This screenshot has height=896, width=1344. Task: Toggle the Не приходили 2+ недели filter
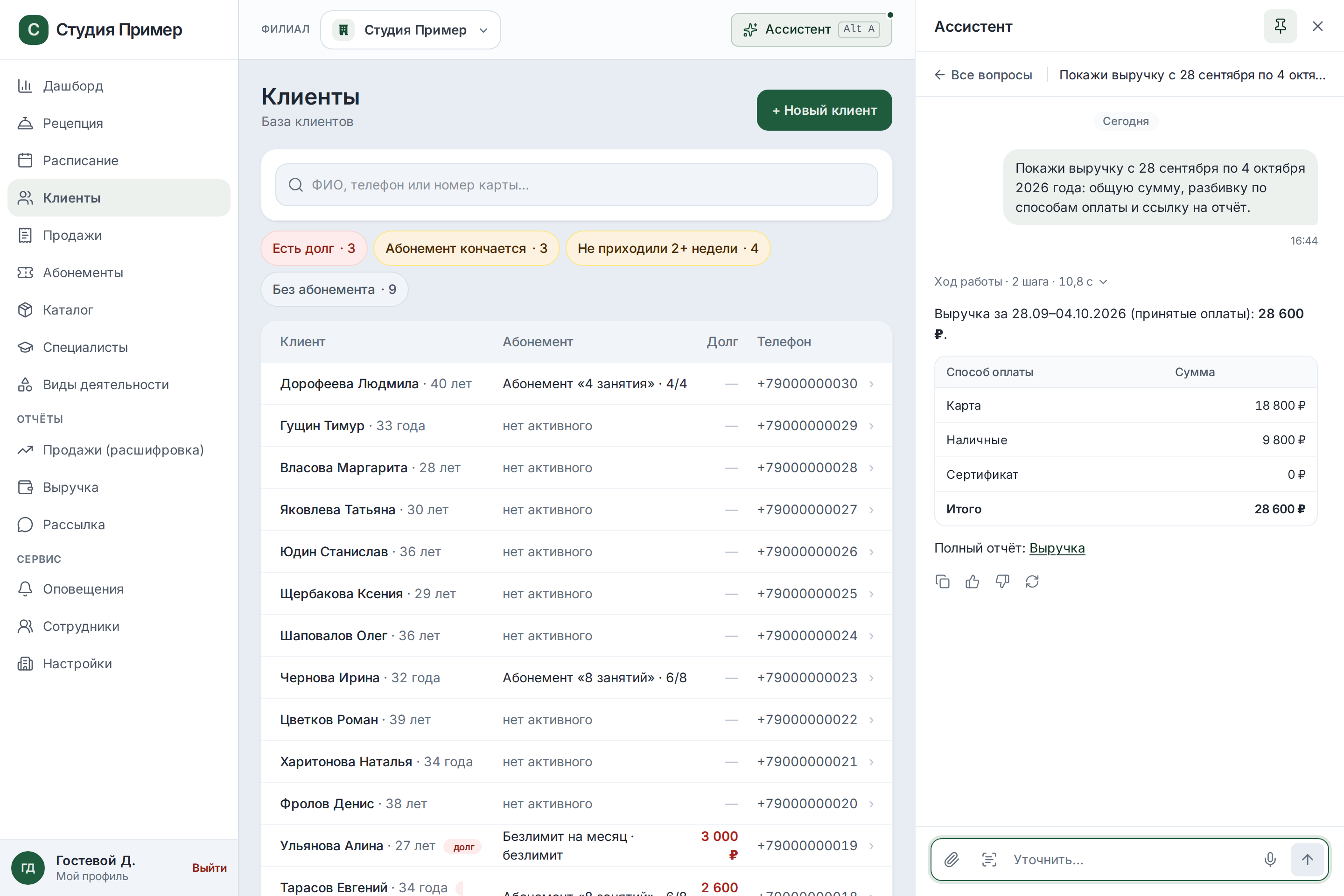668,249
